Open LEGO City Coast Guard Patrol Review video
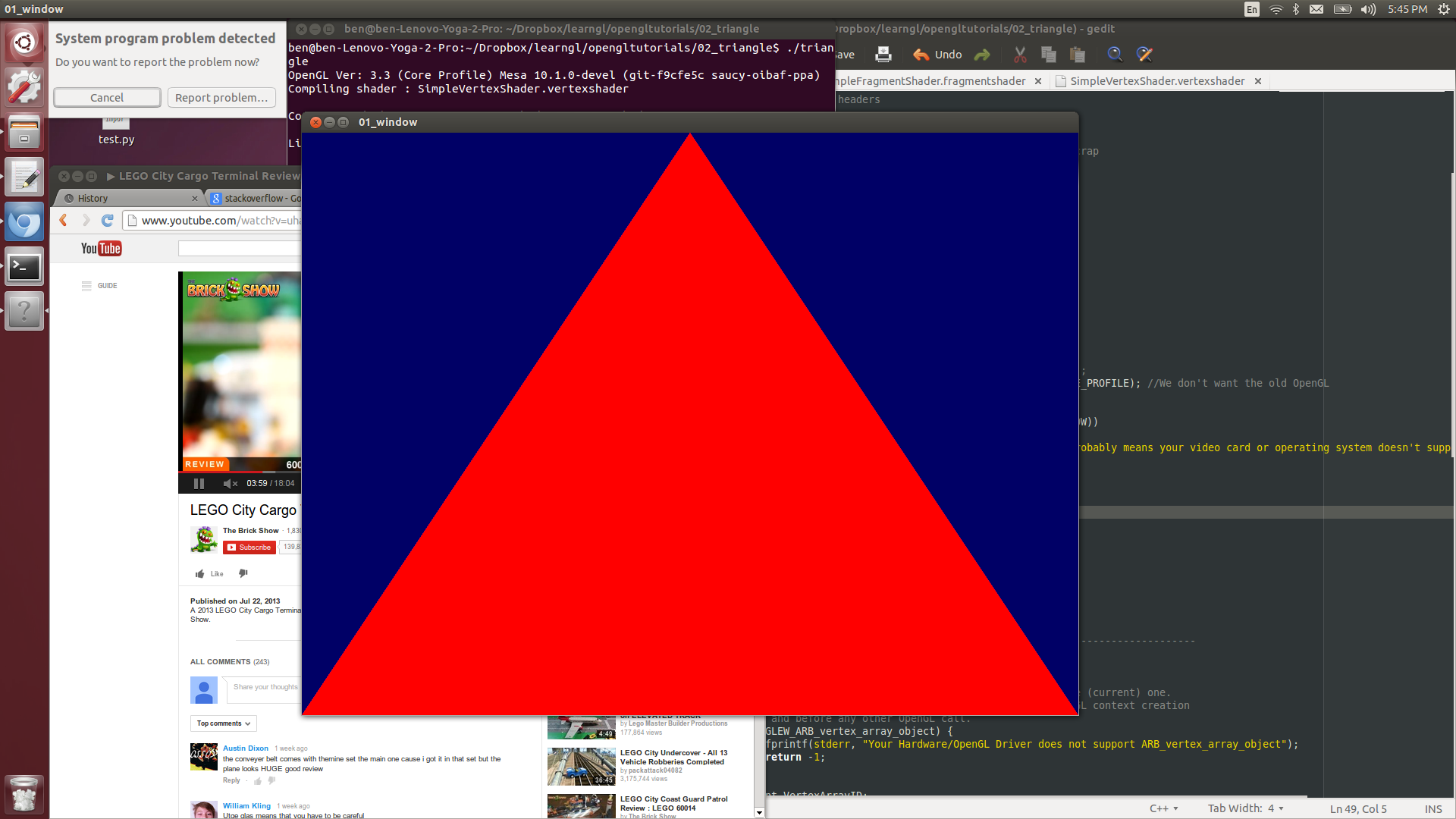This screenshot has height=819, width=1456. pyautogui.click(x=673, y=803)
